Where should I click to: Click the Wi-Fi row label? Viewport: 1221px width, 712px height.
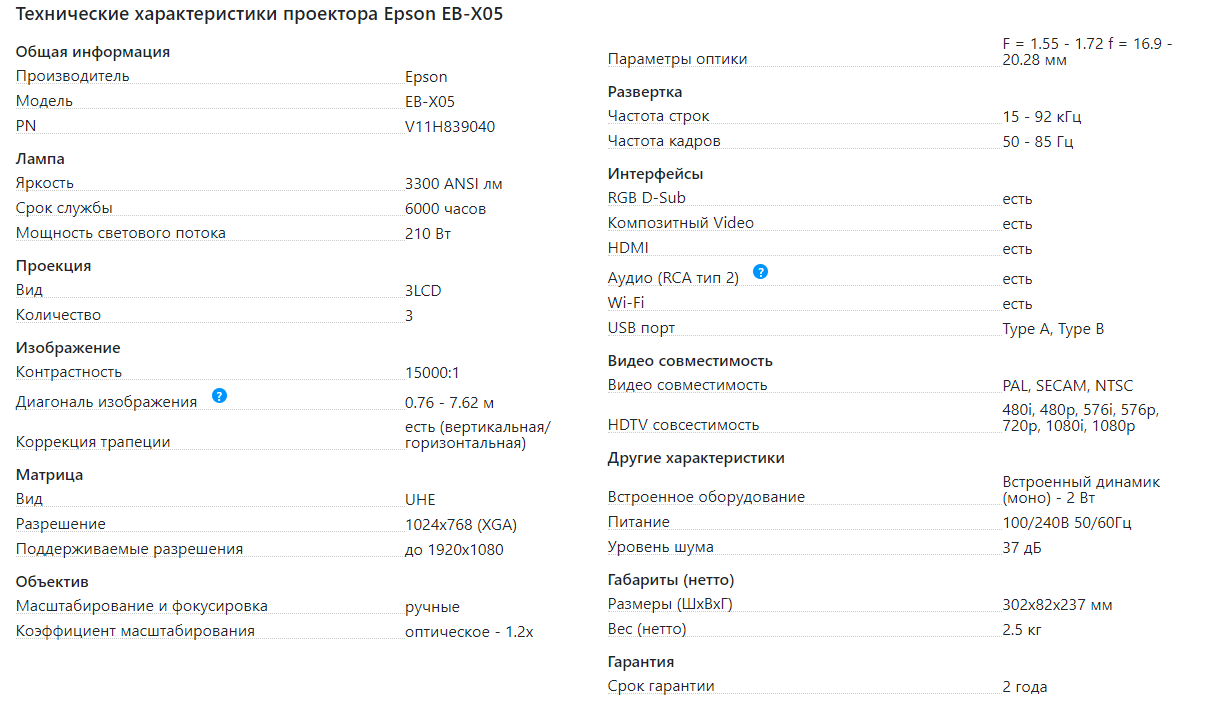[626, 303]
